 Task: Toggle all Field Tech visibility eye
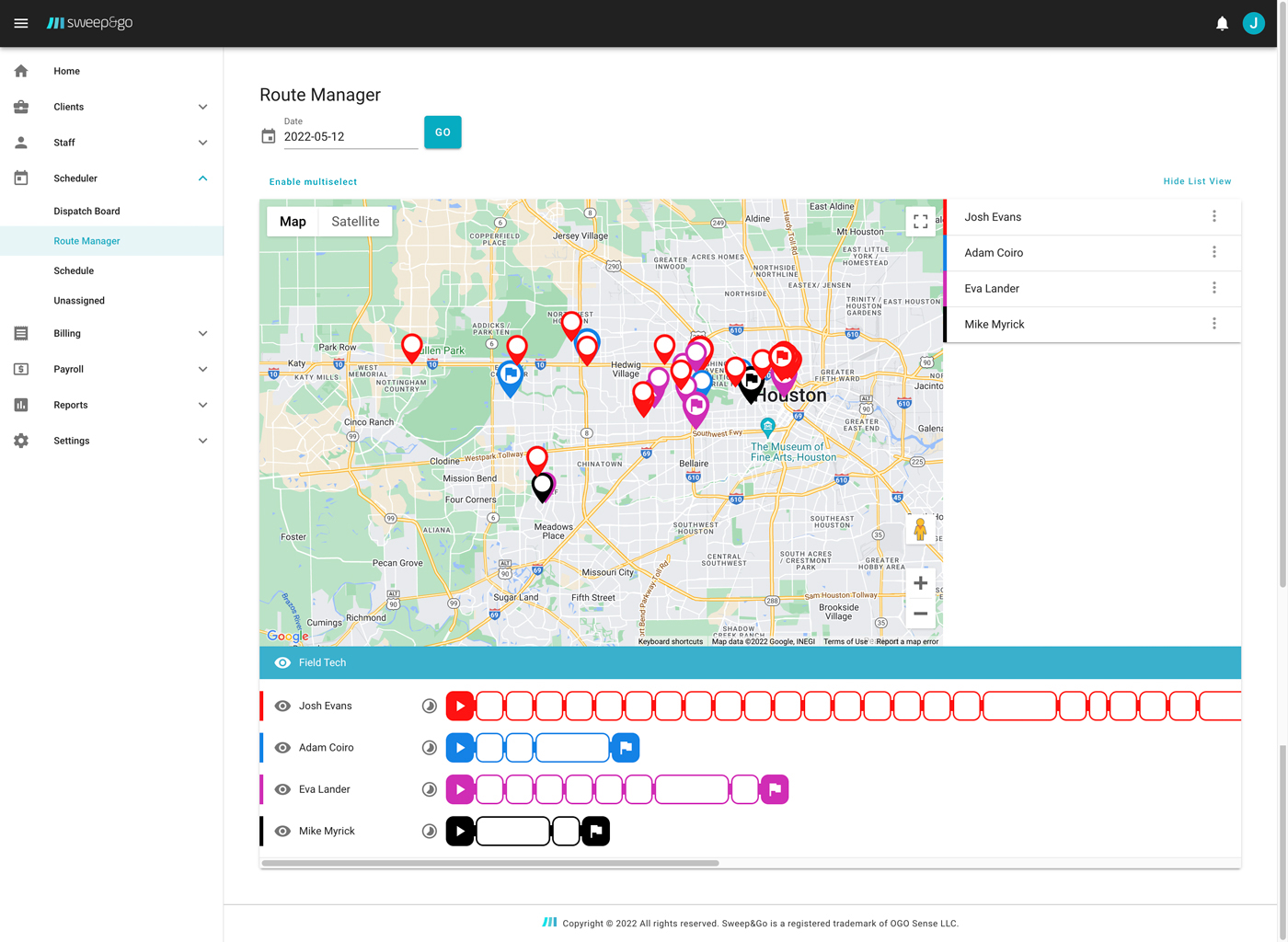click(x=282, y=662)
